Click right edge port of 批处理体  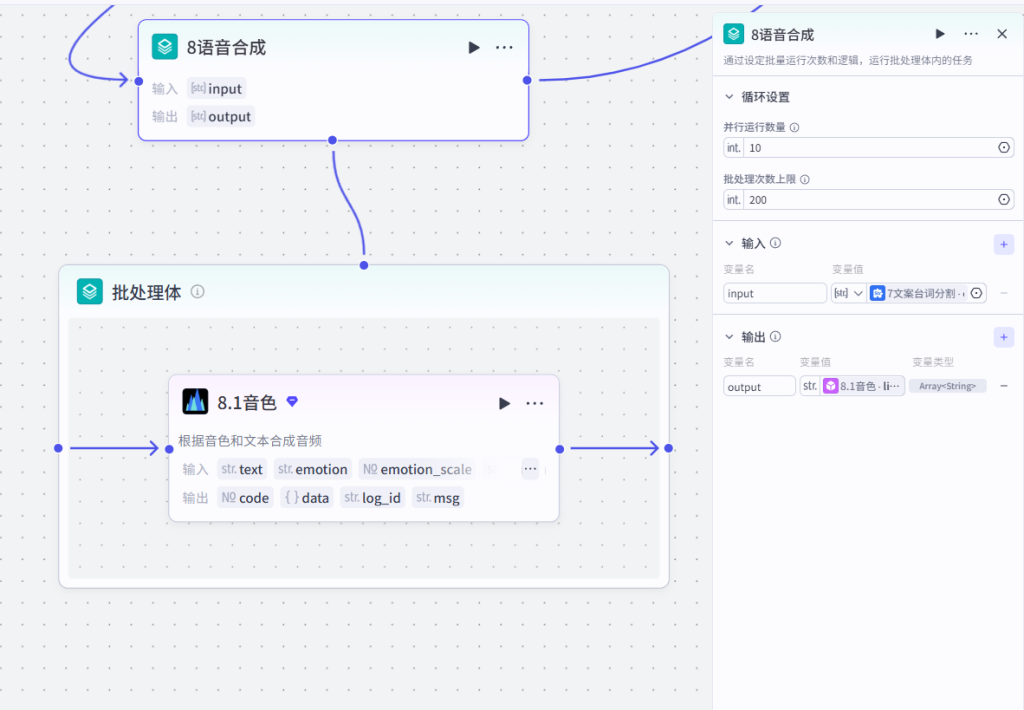[668, 448]
